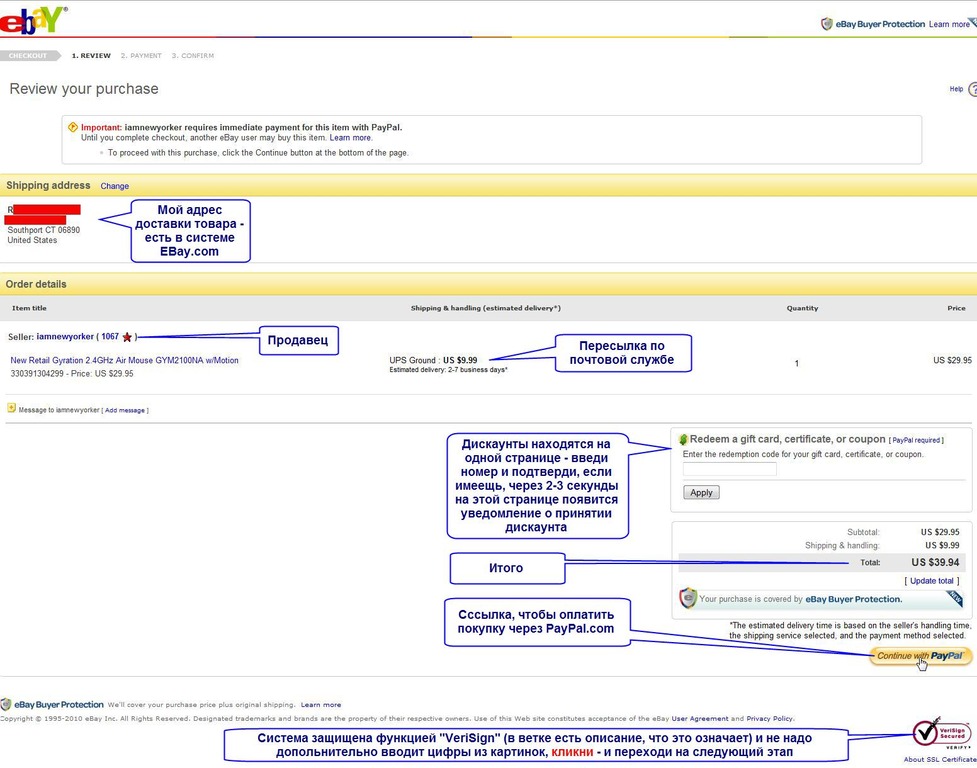Click the Subtotal US $29.95 amount
Screen dimensions: 977x768
coord(940,532)
